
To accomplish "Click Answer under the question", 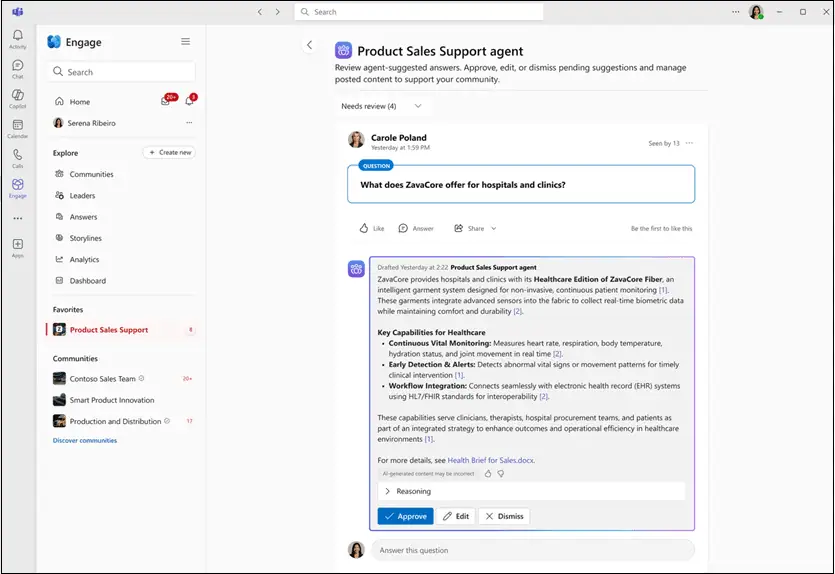I will 416,228.
